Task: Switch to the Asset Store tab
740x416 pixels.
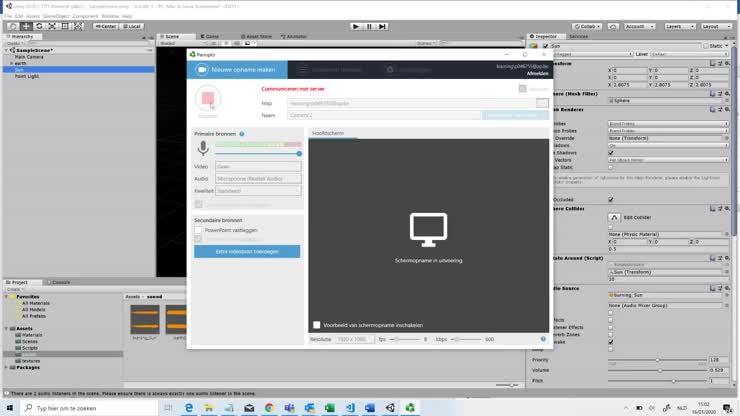Action: click(256, 36)
